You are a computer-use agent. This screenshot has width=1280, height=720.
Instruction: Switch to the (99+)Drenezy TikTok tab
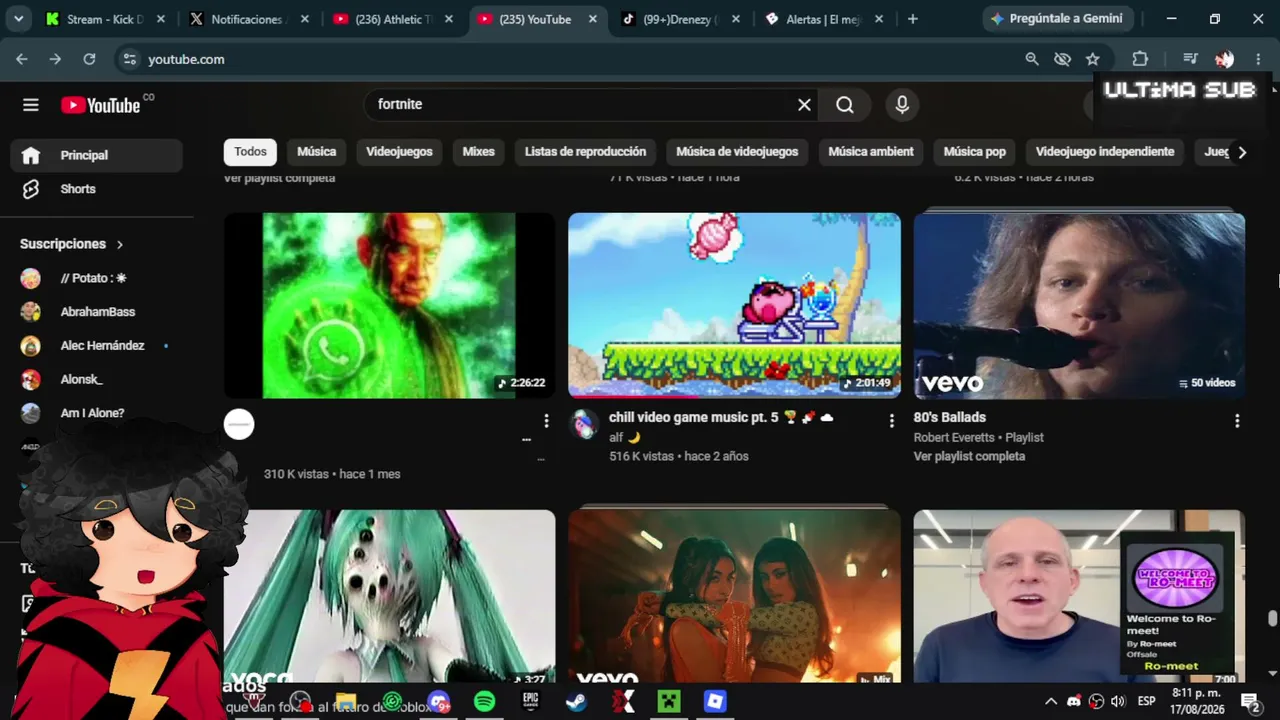pyautogui.click(x=682, y=19)
